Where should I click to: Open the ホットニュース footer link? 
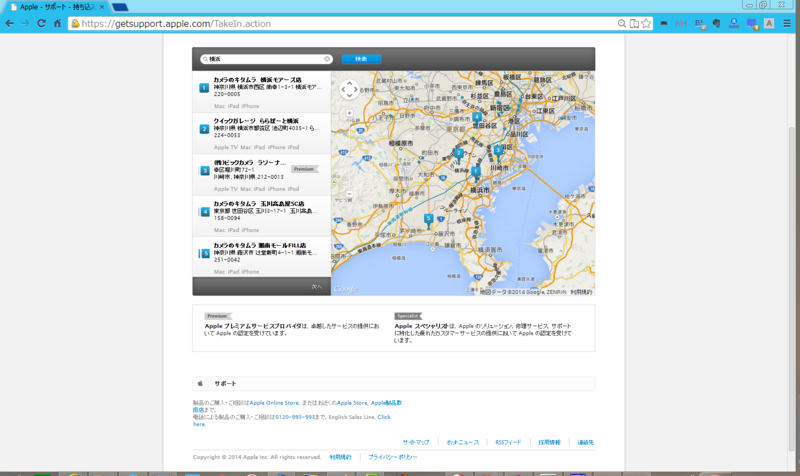tap(463, 442)
